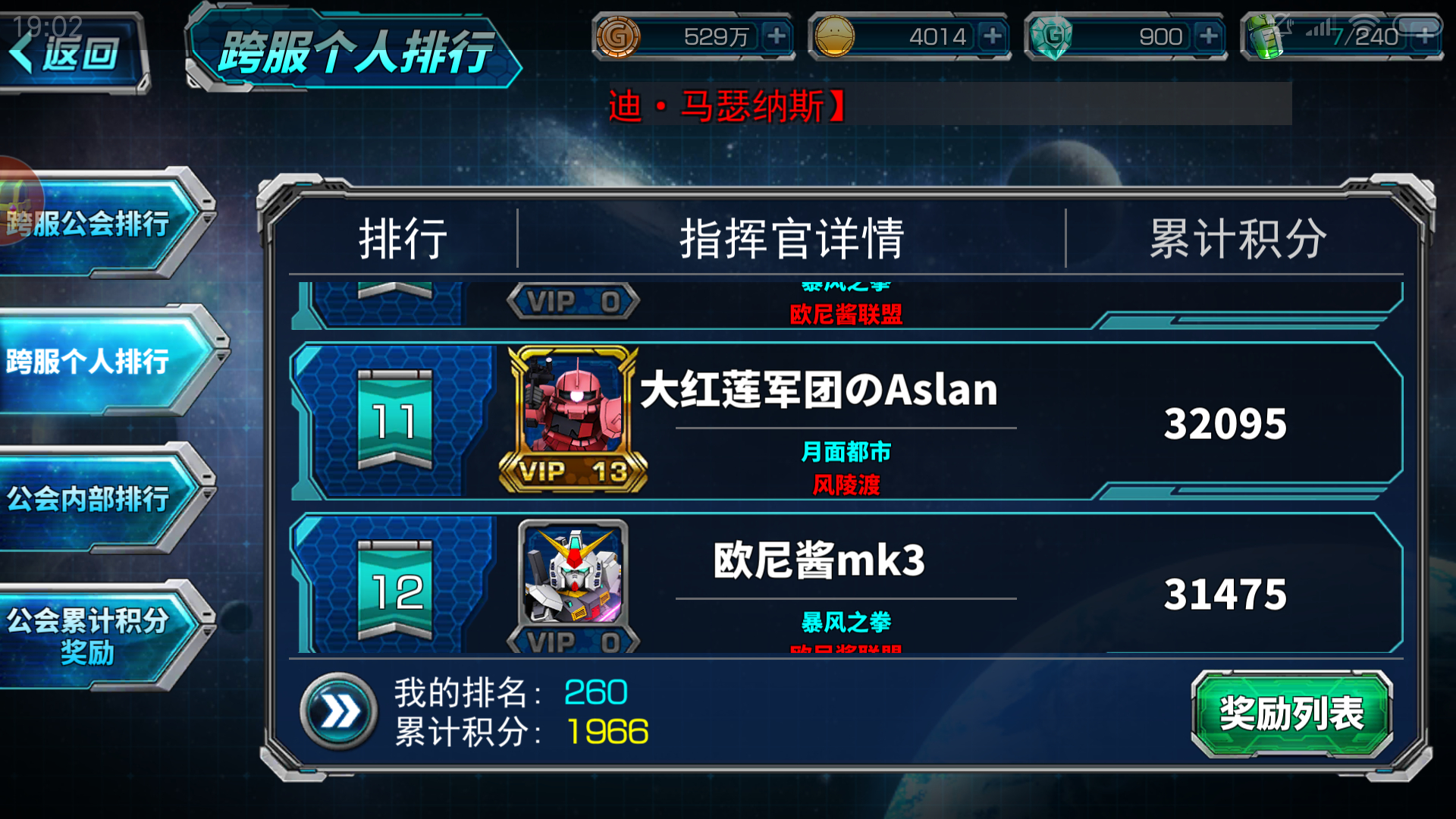Click the double-arrow jump to my rank button

[339, 711]
